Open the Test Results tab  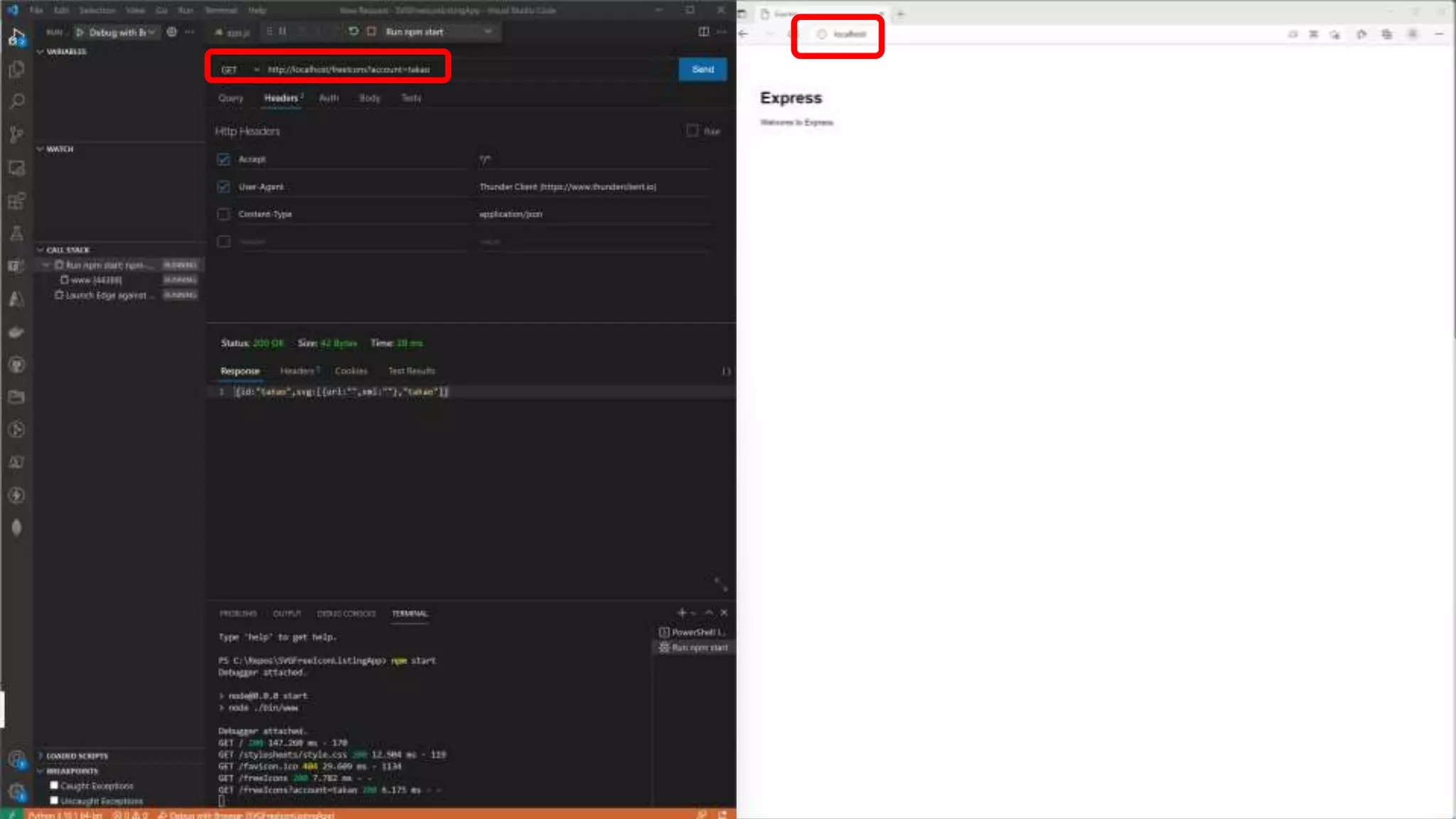[x=411, y=371]
